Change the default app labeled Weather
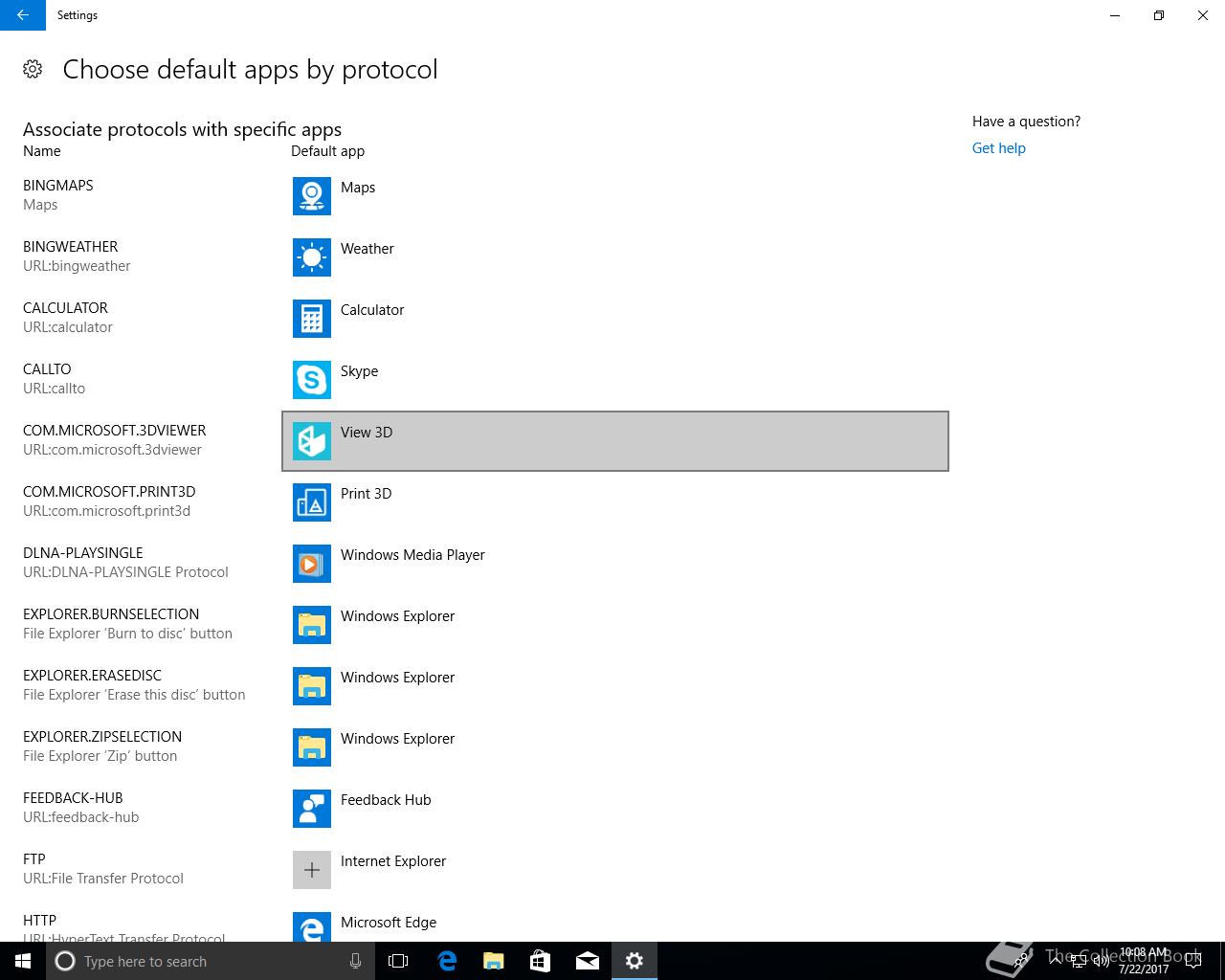Viewport: 1225px width, 980px height. pos(367,249)
